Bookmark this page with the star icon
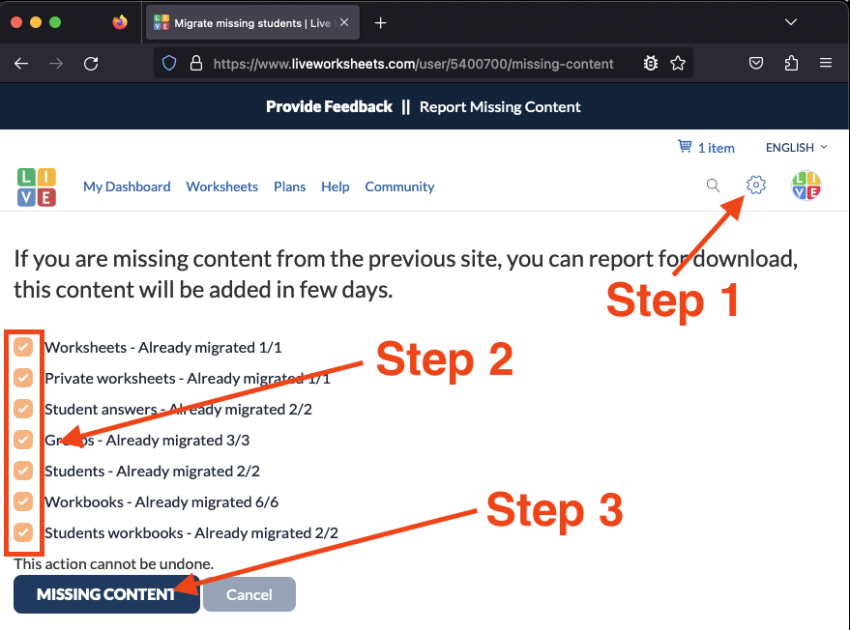The image size is (850, 630). point(678,63)
